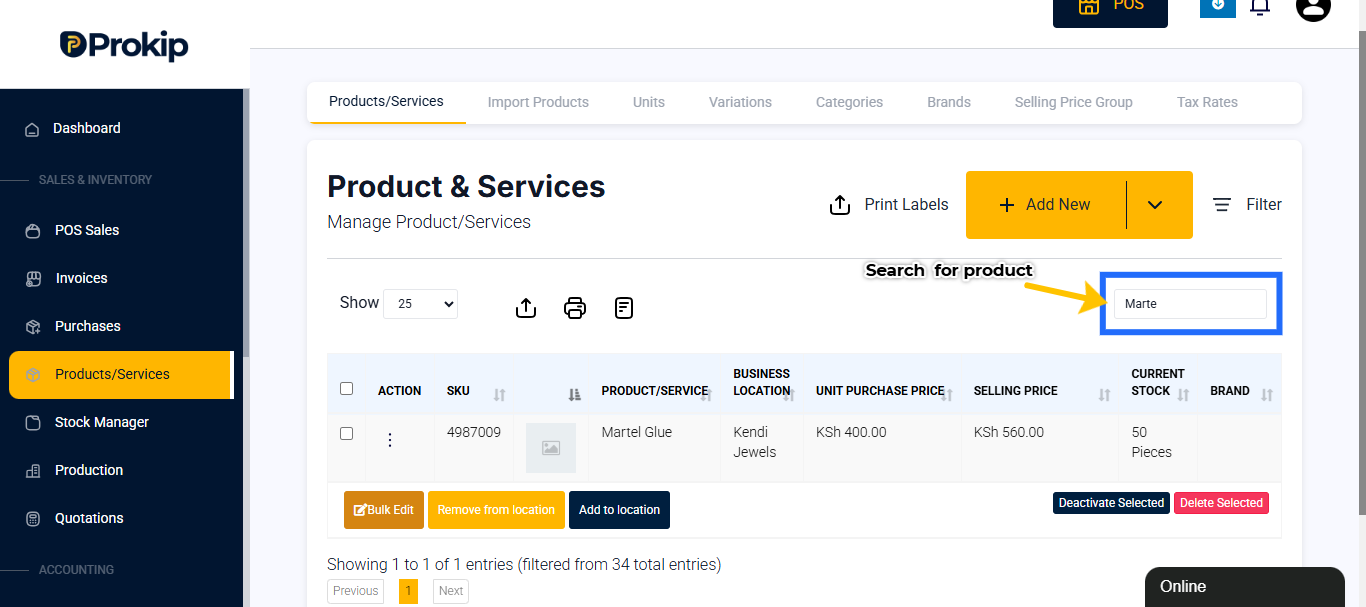Click the Invoices sidebar icon
Image resolution: width=1366 pixels, height=607 pixels.
(x=33, y=279)
